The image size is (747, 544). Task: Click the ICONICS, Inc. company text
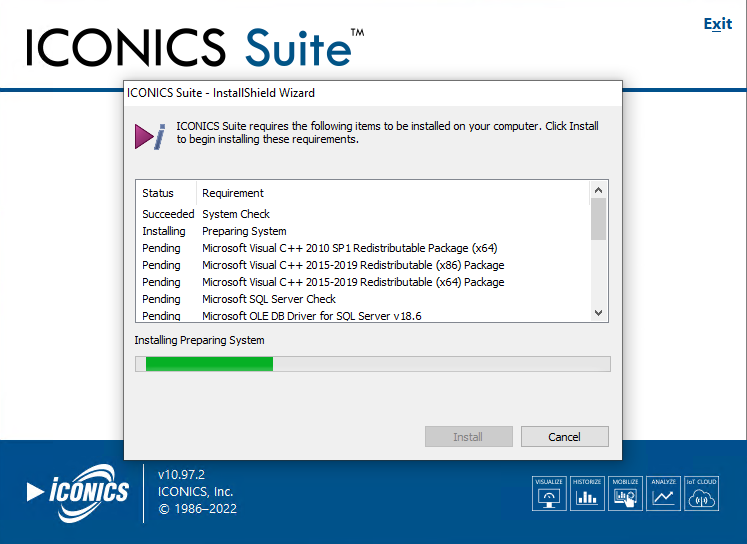pos(195,492)
